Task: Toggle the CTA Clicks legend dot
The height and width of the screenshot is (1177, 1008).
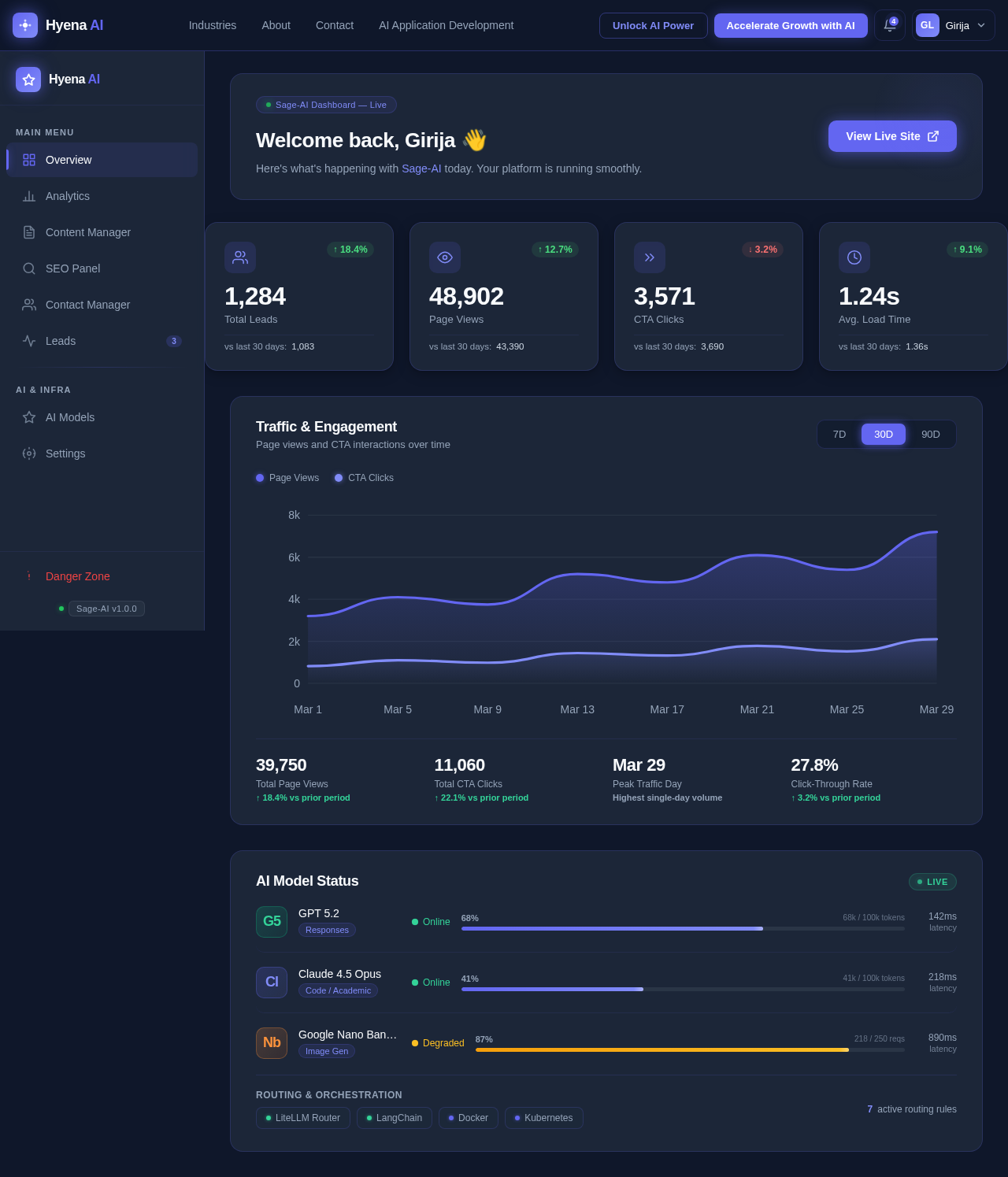Action: coord(339,478)
